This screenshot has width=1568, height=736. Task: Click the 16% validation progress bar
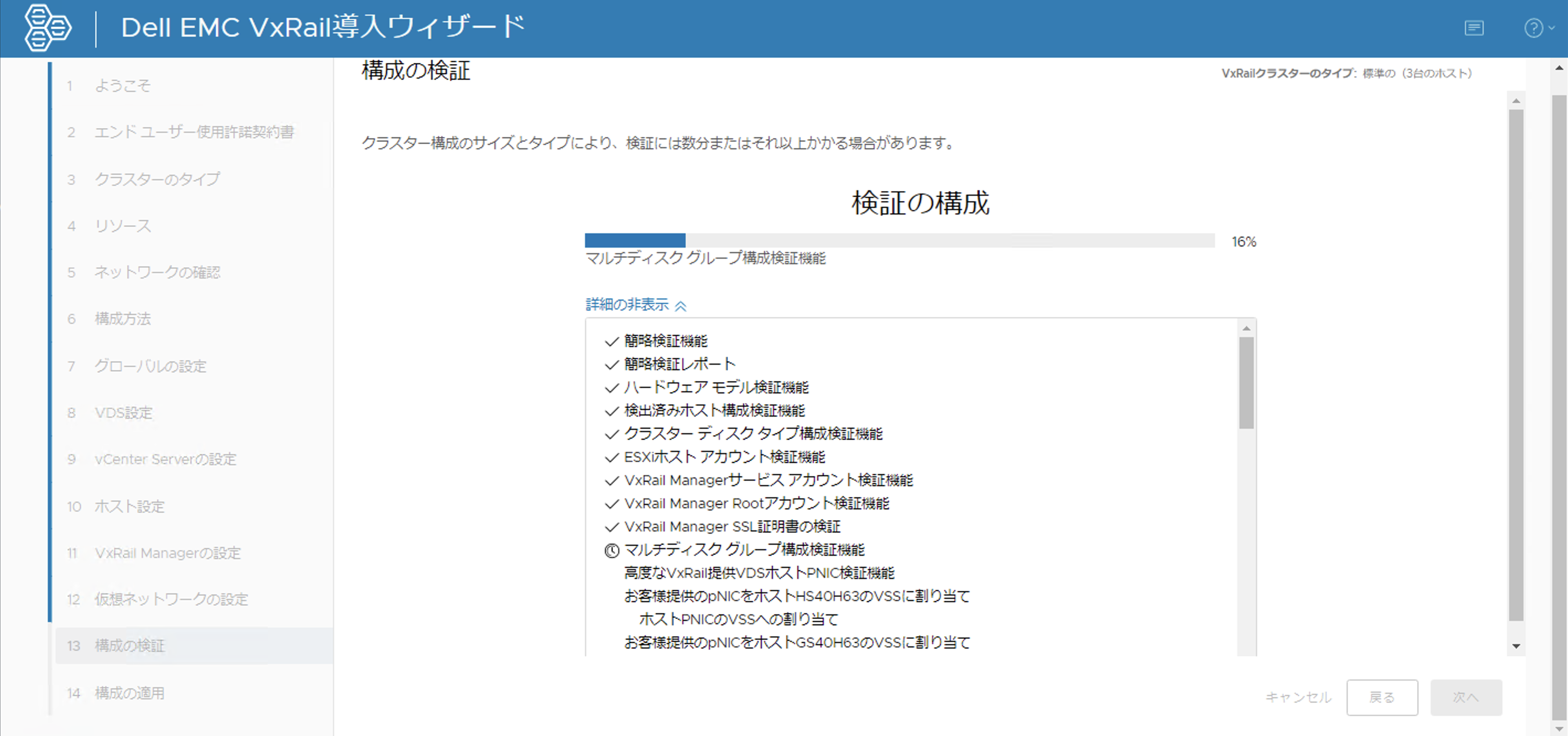(x=899, y=241)
